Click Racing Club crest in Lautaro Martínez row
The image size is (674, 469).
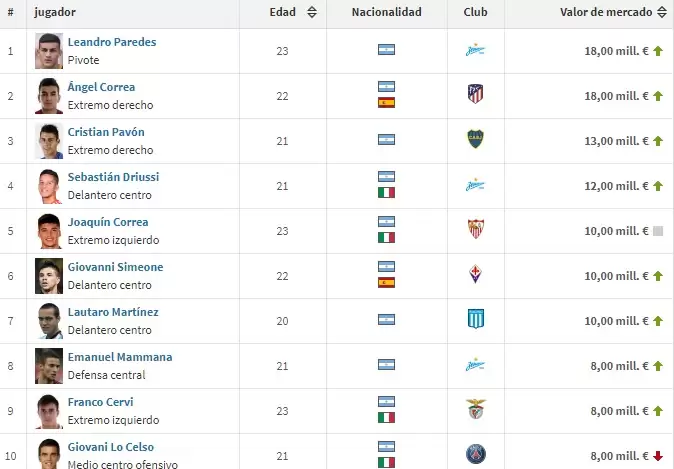point(476,320)
